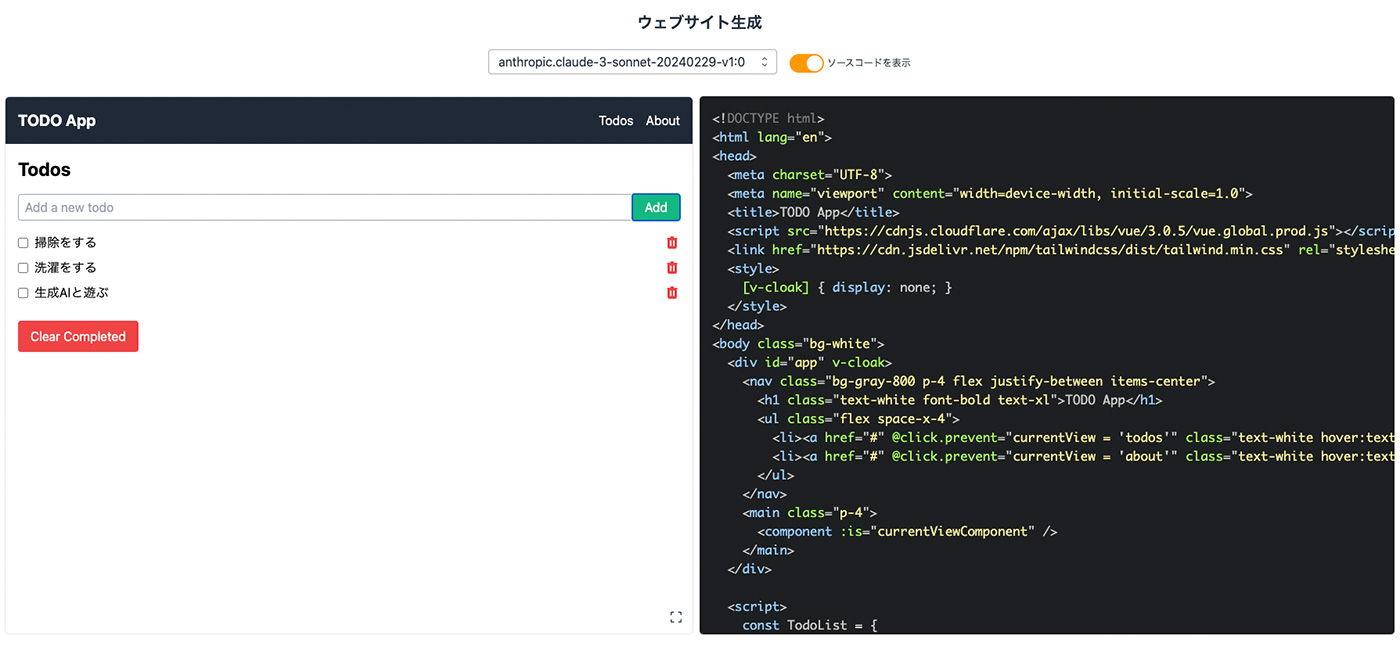
Task: Open the preview in fullscreen via expand icon
Action: [x=676, y=617]
